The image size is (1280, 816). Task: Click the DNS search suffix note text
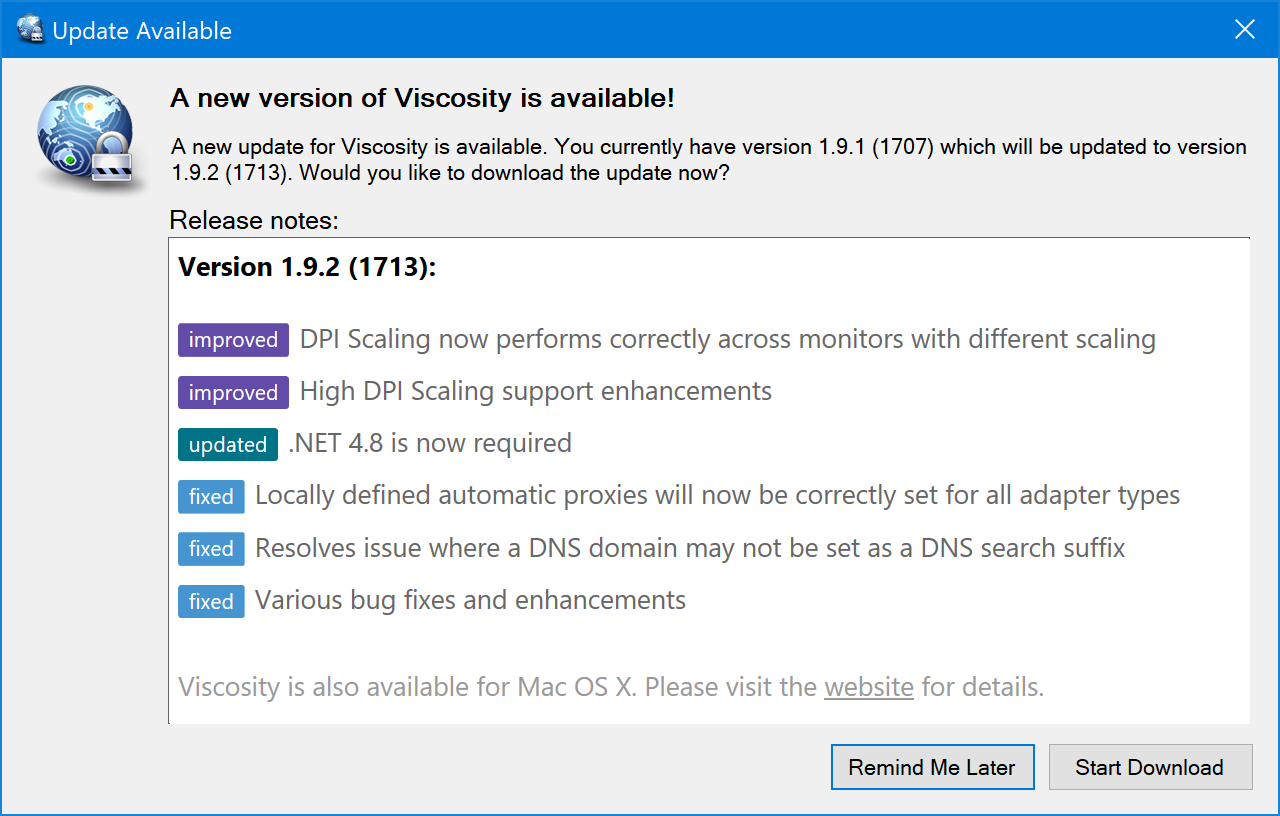690,548
